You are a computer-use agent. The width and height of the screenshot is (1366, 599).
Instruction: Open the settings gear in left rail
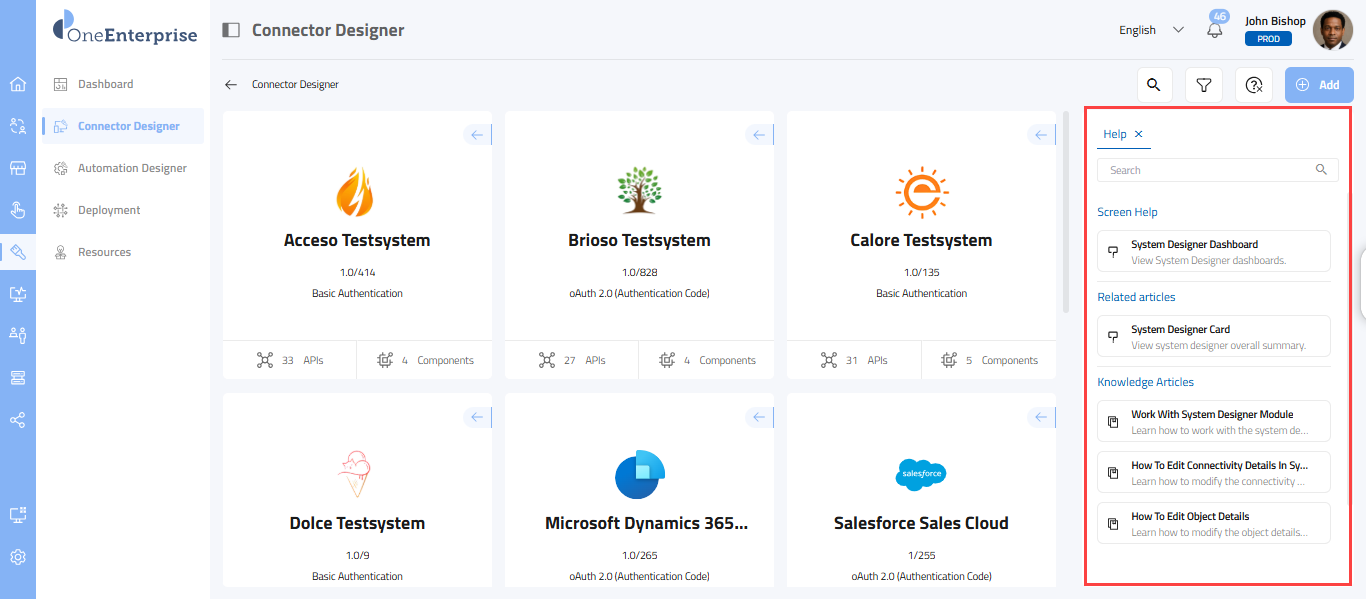tap(18, 557)
